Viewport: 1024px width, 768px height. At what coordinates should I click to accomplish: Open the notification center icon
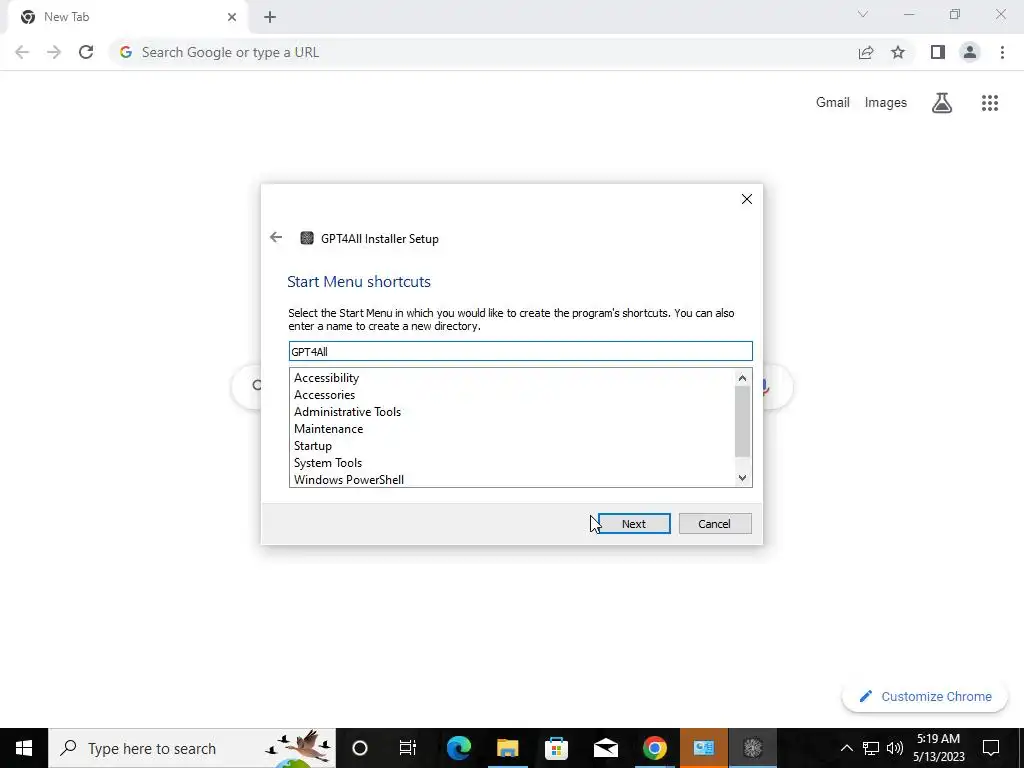coord(991,748)
